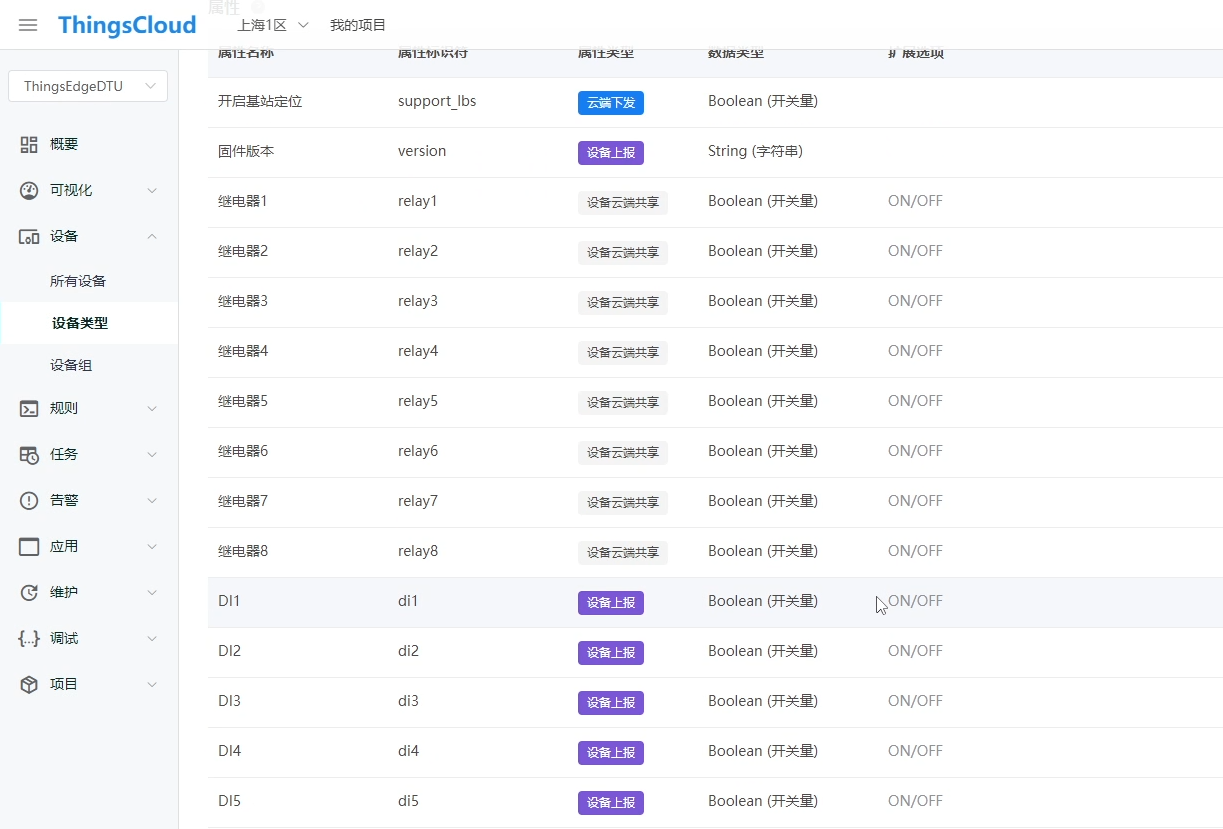Click the 可视化 gauge icon

click(29, 190)
